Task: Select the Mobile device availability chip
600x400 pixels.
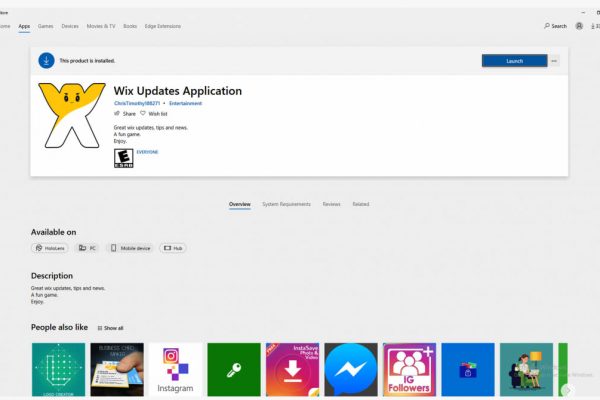Action: click(x=130, y=248)
